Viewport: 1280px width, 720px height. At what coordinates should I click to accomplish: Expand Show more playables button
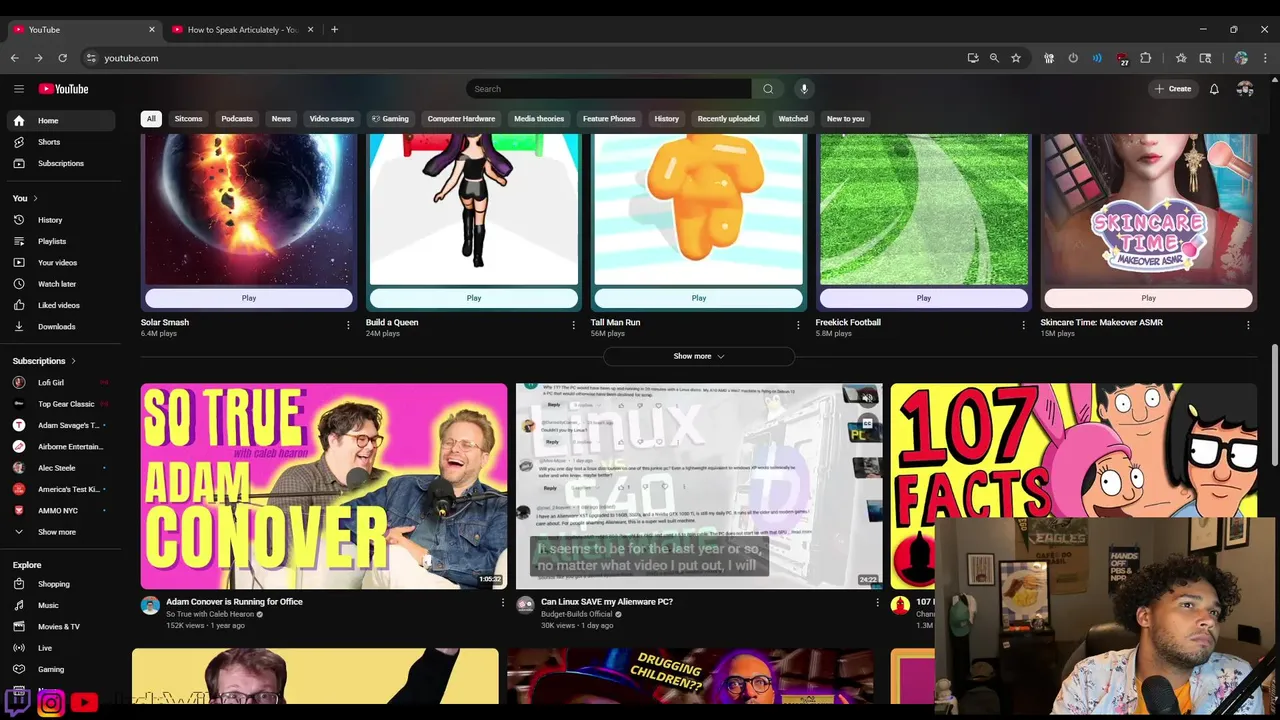click(x=699, y=356)
